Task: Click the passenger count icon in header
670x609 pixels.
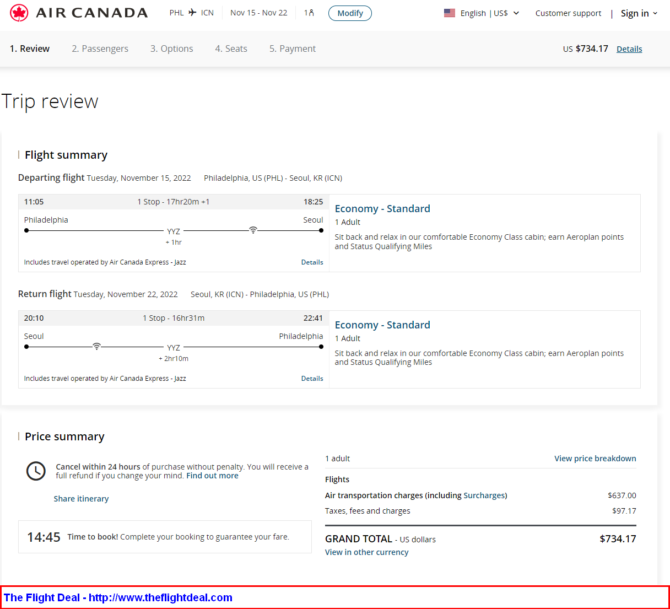Action: [x=311, y=13]
